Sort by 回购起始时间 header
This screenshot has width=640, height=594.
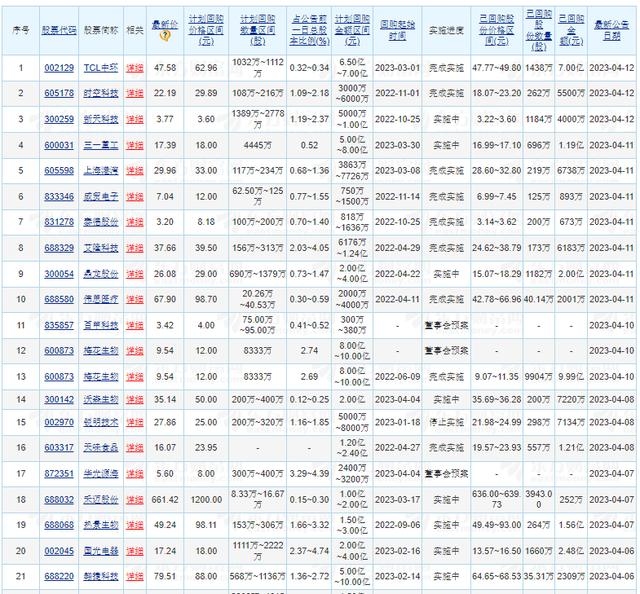click(398, 30)
